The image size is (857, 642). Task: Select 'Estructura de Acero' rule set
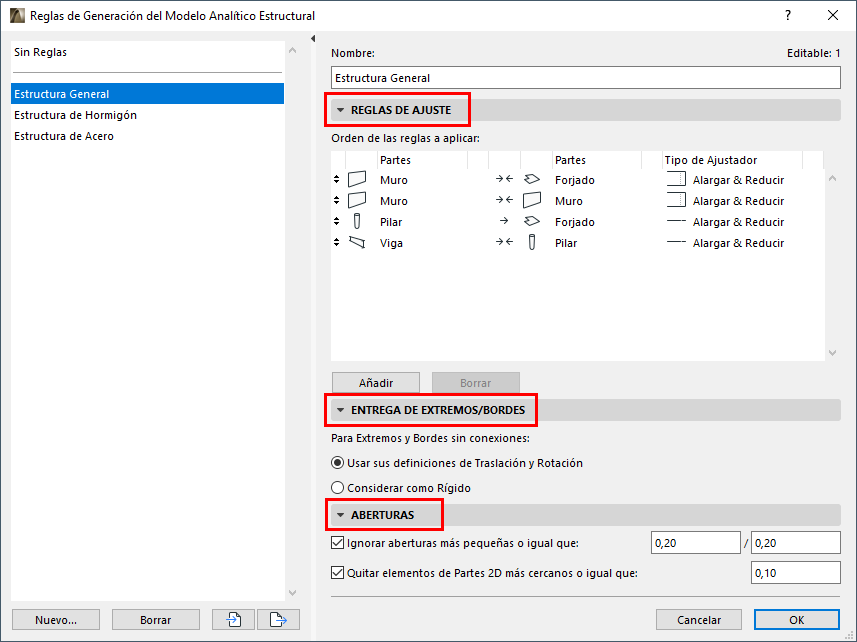click(148, 136)
